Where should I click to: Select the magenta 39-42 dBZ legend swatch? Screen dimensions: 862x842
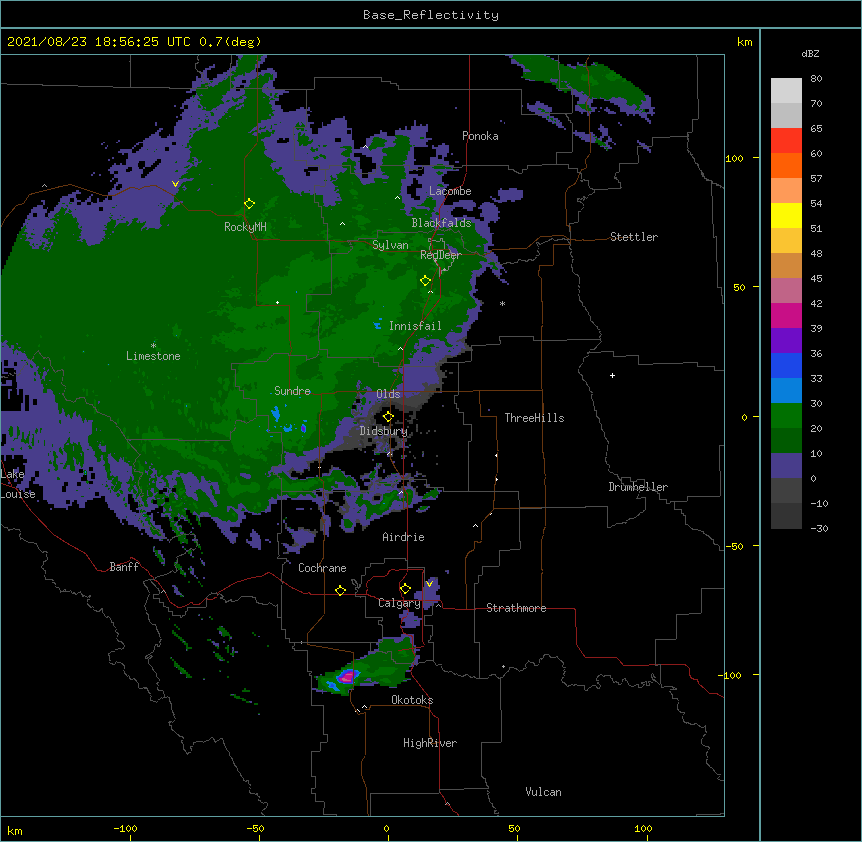[x=786, y=315]
